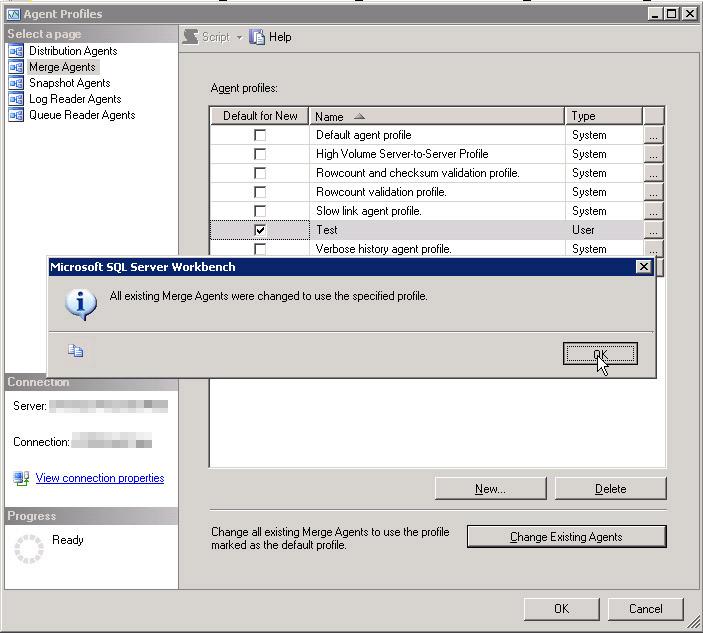Click the connection properties network icon
This screenshot has height=633, width=703.
pos(21,478)
